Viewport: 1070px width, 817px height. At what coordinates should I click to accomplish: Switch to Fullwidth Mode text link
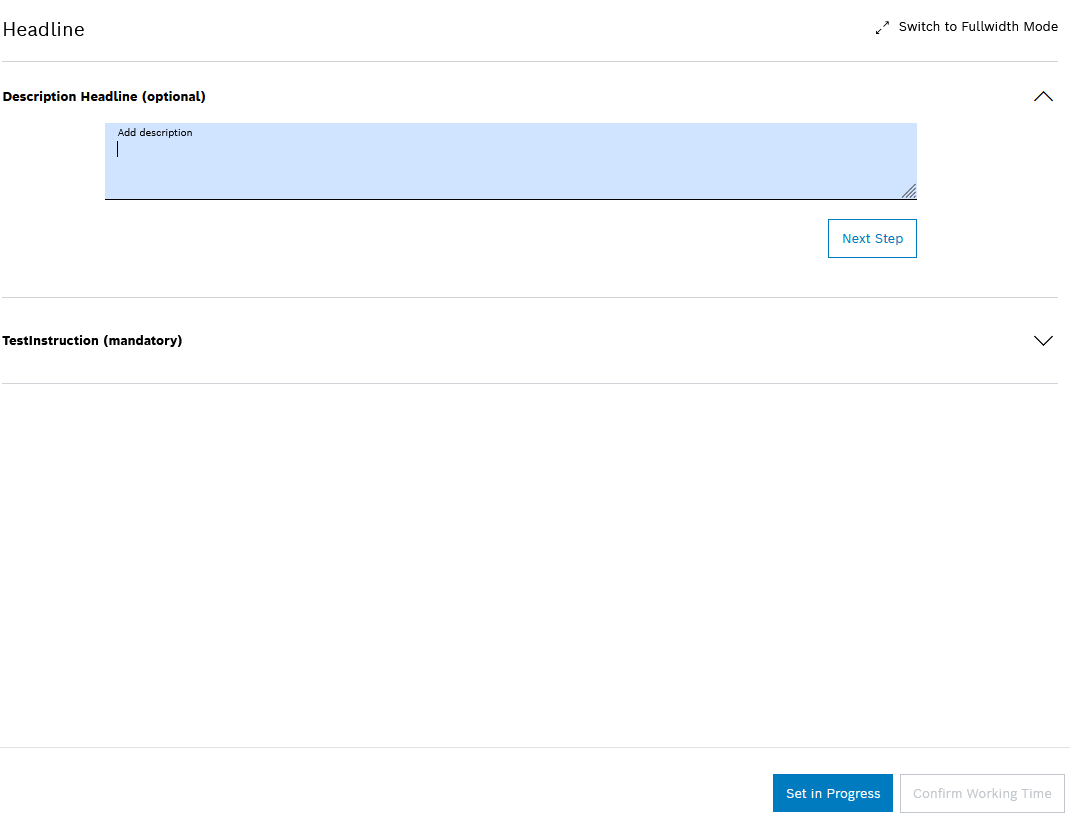tap(978, 27)
